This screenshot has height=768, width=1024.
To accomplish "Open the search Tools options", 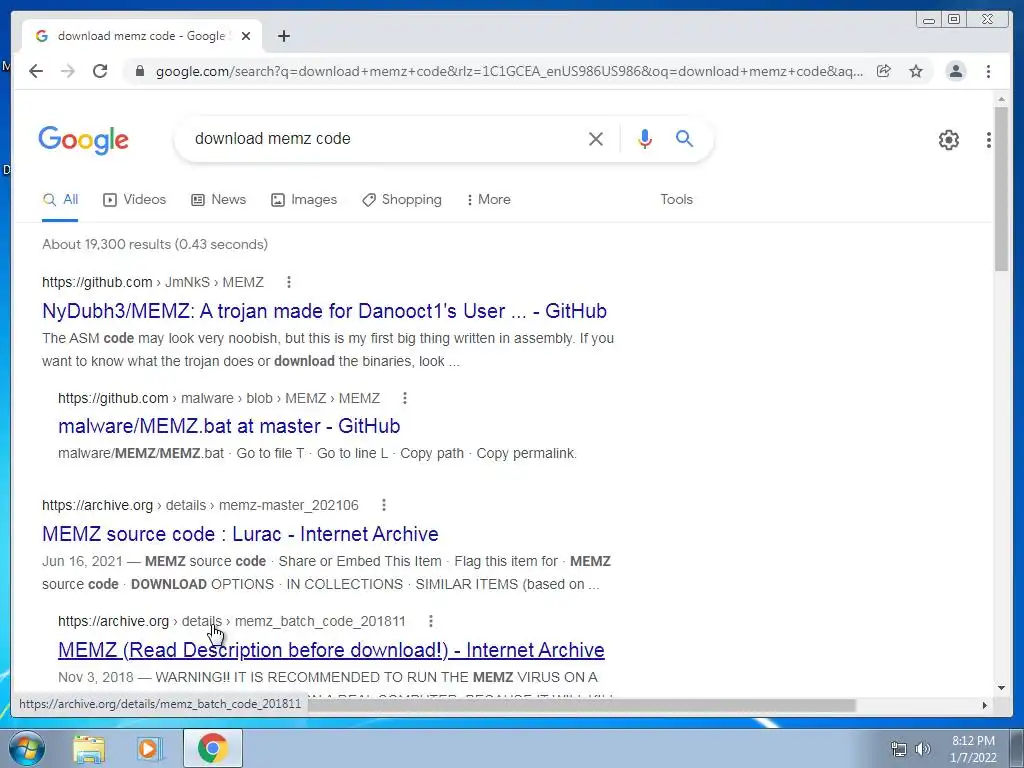I will click(x=677, y=199).
